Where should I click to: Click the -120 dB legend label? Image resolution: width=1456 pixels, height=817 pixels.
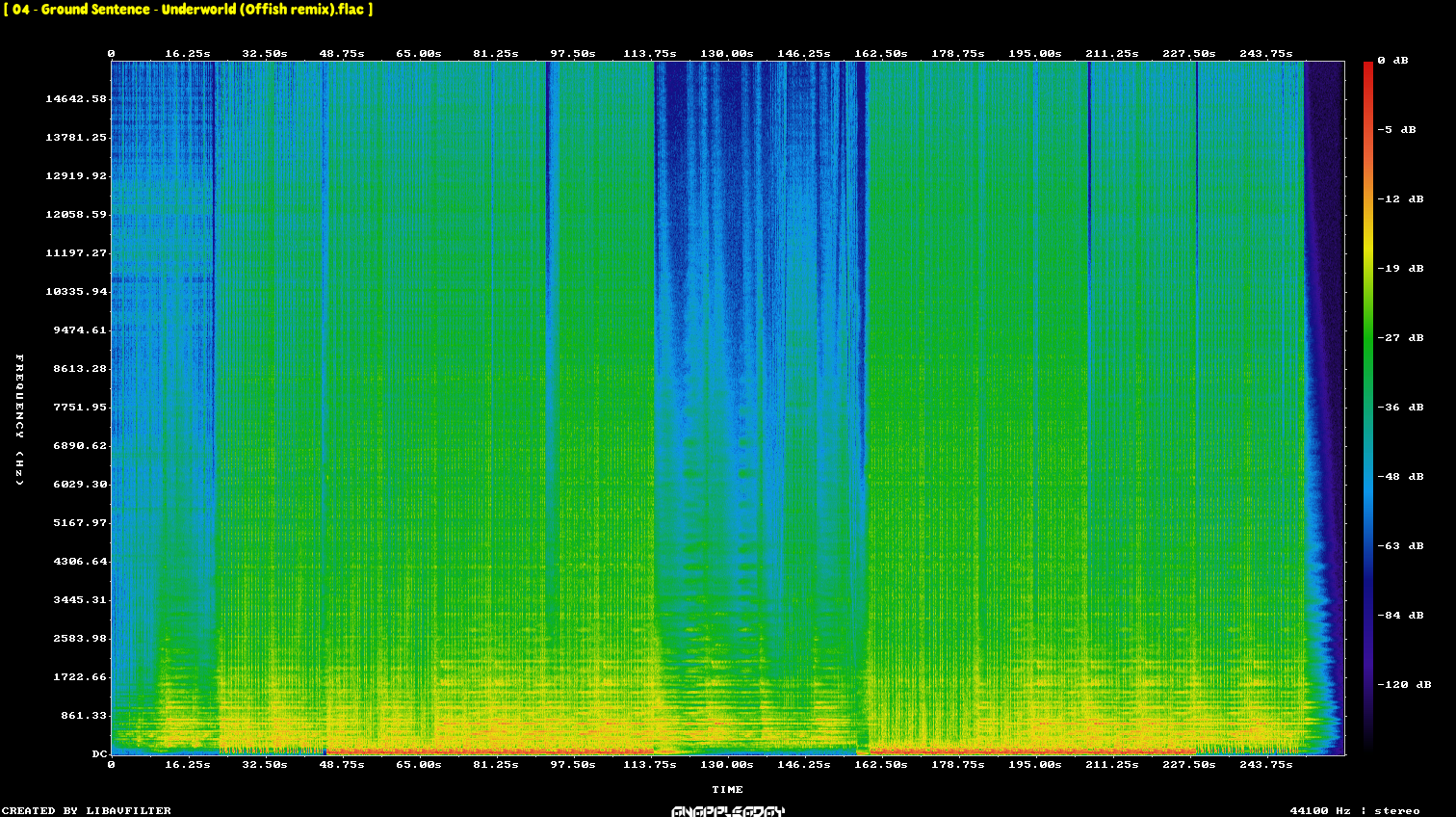click(x=1404, y=685)
